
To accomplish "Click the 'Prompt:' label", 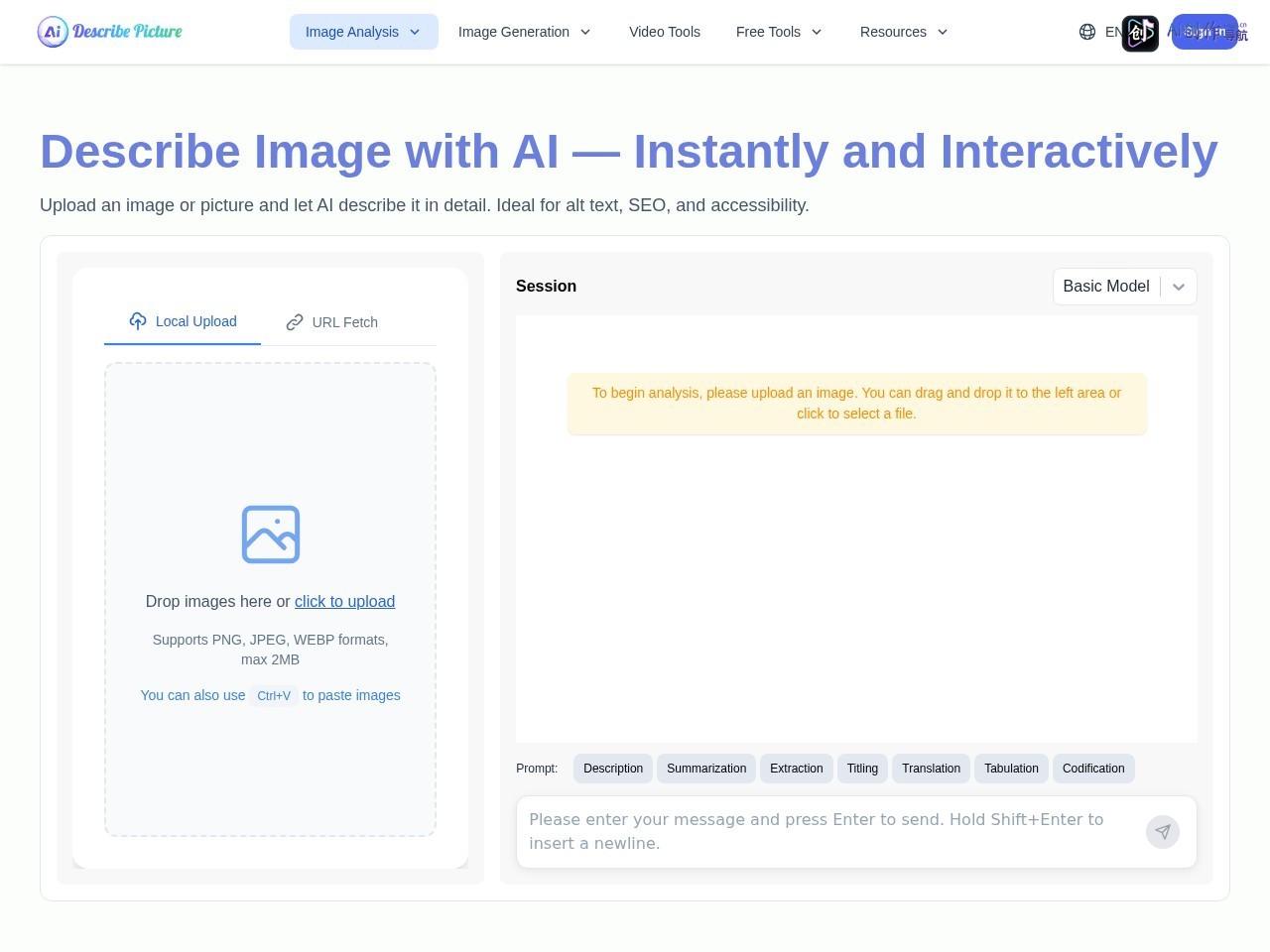I will (x=537, y=769).
